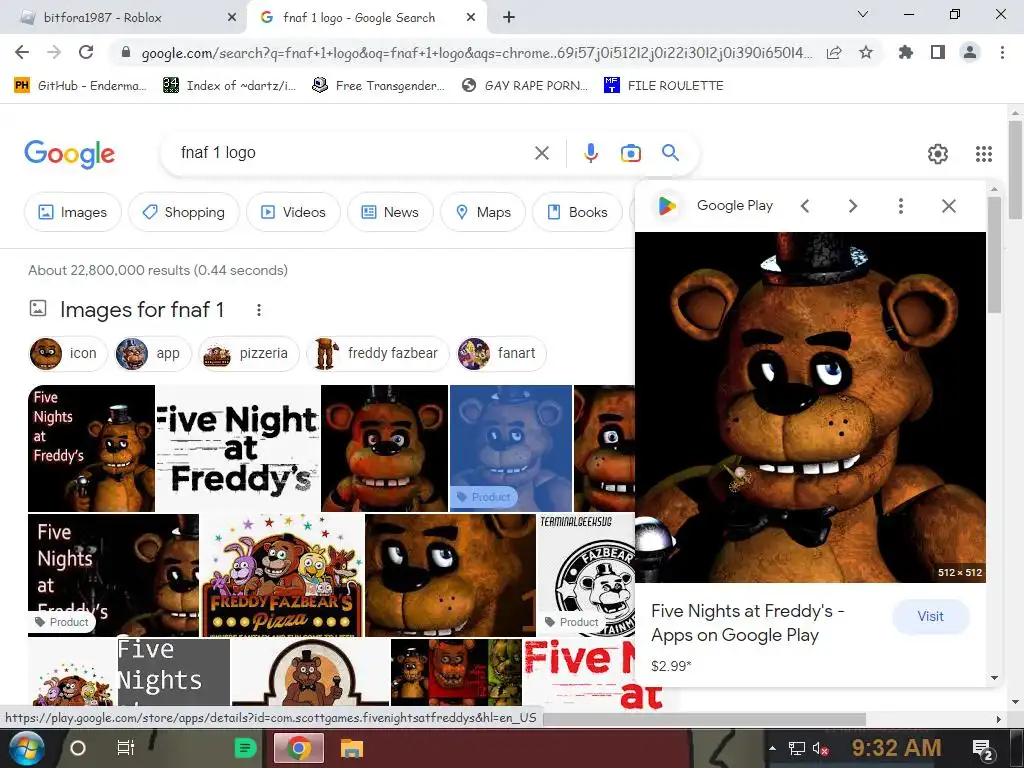Filter images by the pizzeria chip
The image size is (1024, 768).
pos(249,353)
